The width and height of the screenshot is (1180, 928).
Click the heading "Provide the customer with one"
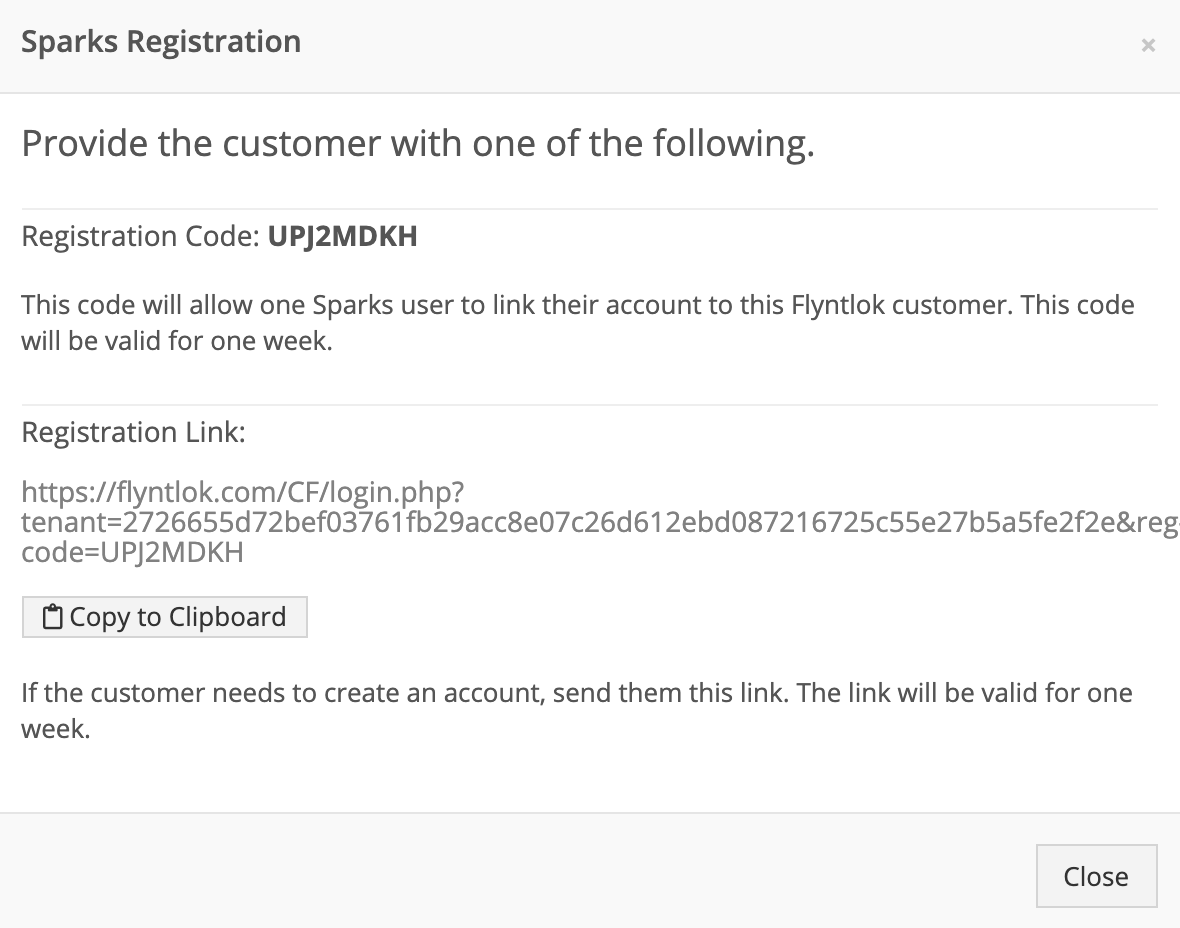418,143
